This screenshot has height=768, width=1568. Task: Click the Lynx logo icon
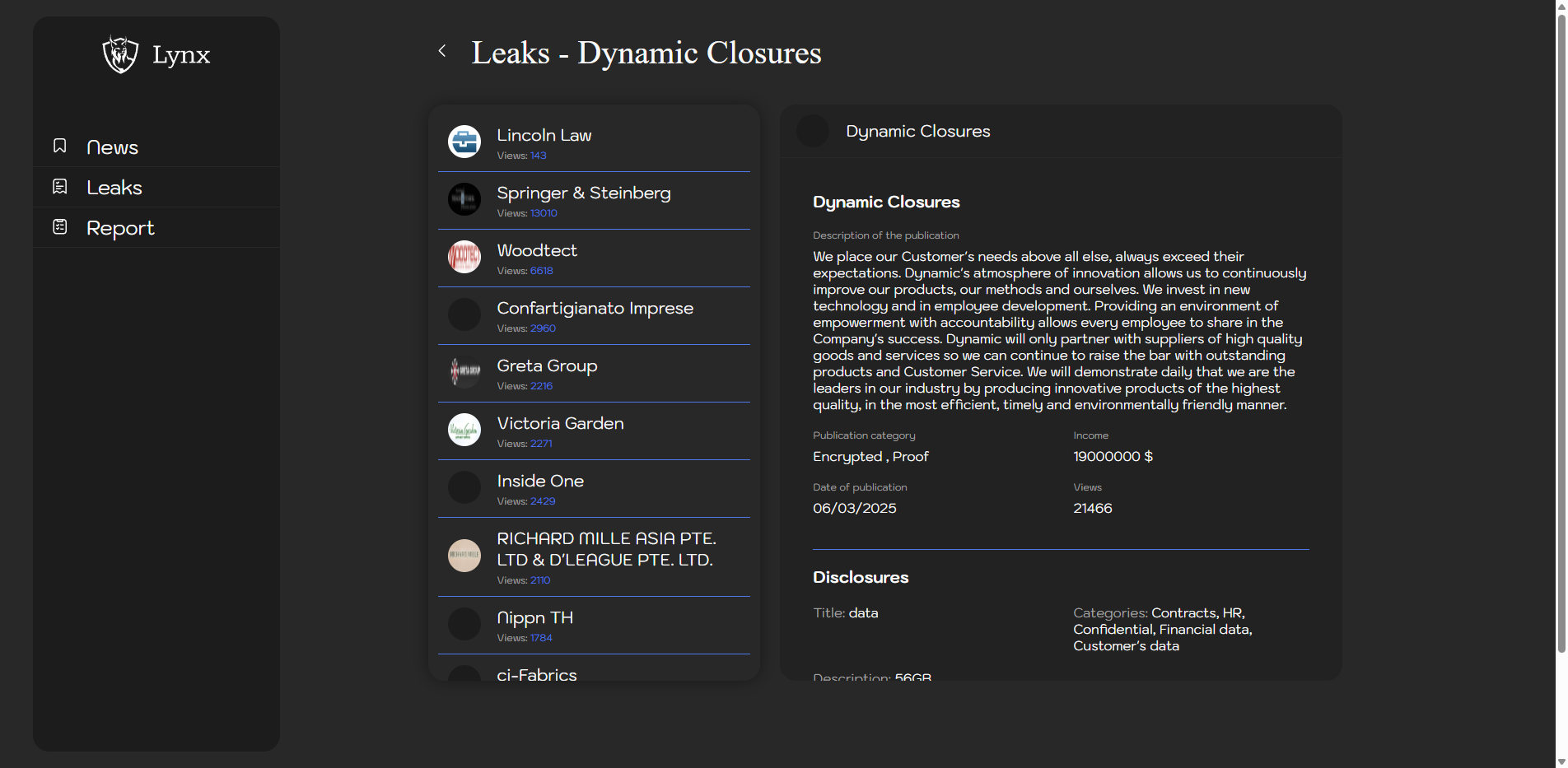pyautogui.click(x=120, y=54)
